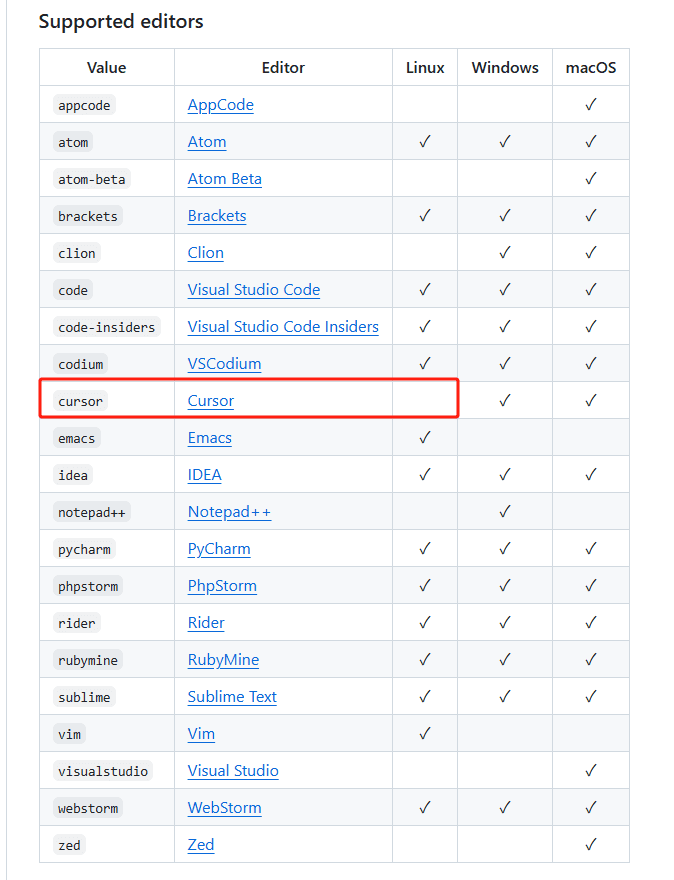Click the macOS checkmark for Atom Beta
The image size is (674, 880).
(x=590, y=178)
